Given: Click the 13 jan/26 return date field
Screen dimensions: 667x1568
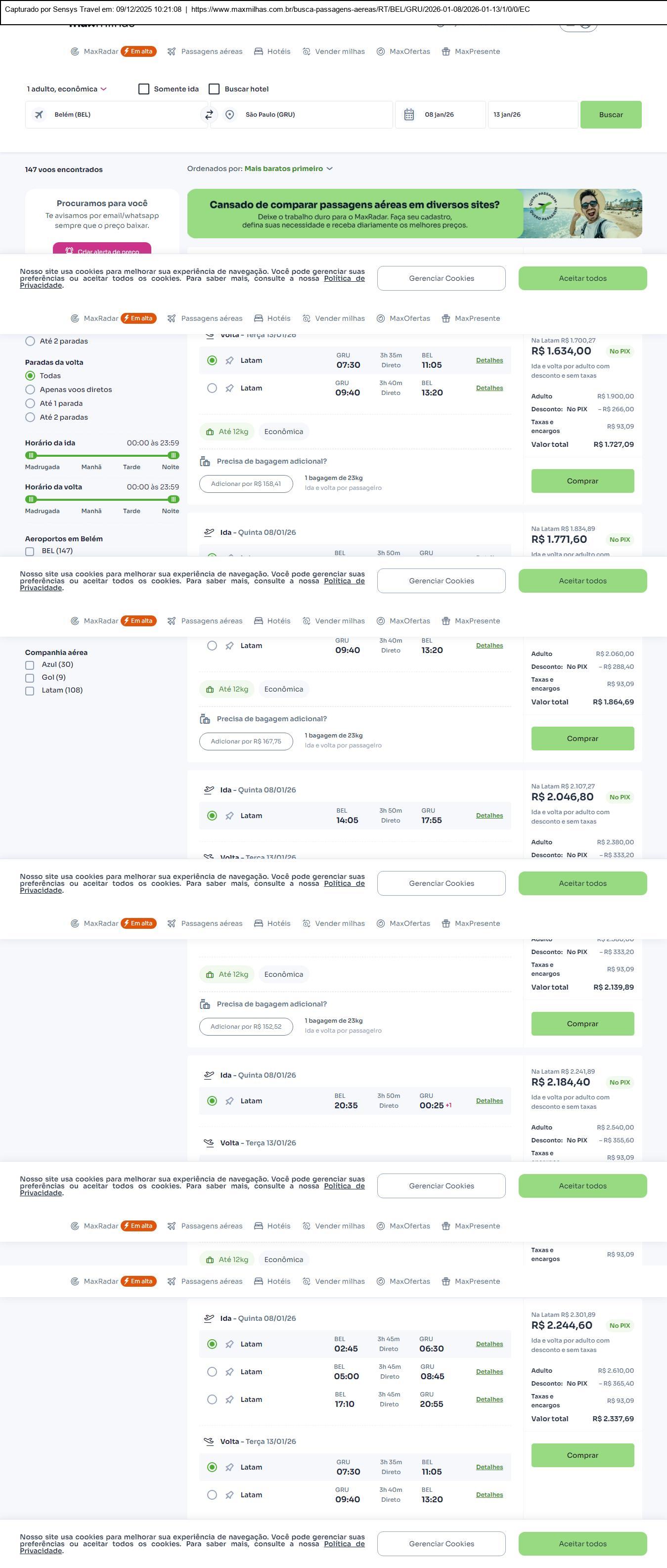Looking at the screenshot, I should click(533, 114).
